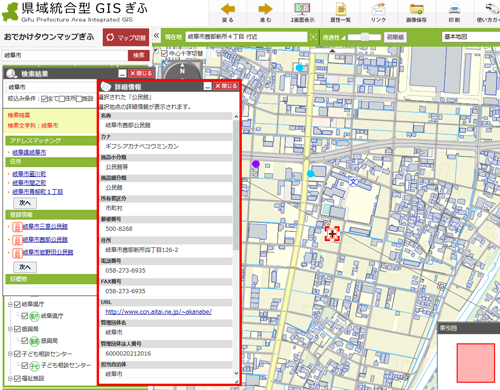Click the red crosshair marker on map
The width and height of the screenshot is (500, 390).
click(332, 234)
